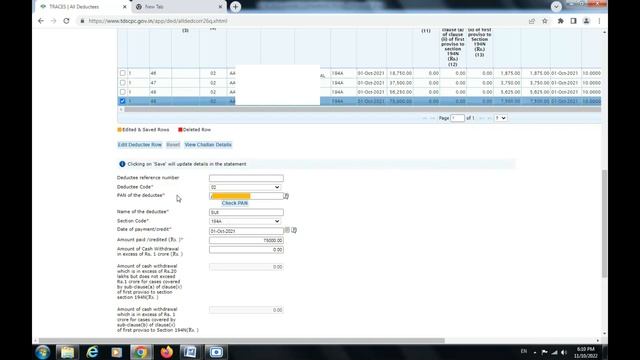Click the network icon in system tray
640x360 pixels.
point(554,352)
